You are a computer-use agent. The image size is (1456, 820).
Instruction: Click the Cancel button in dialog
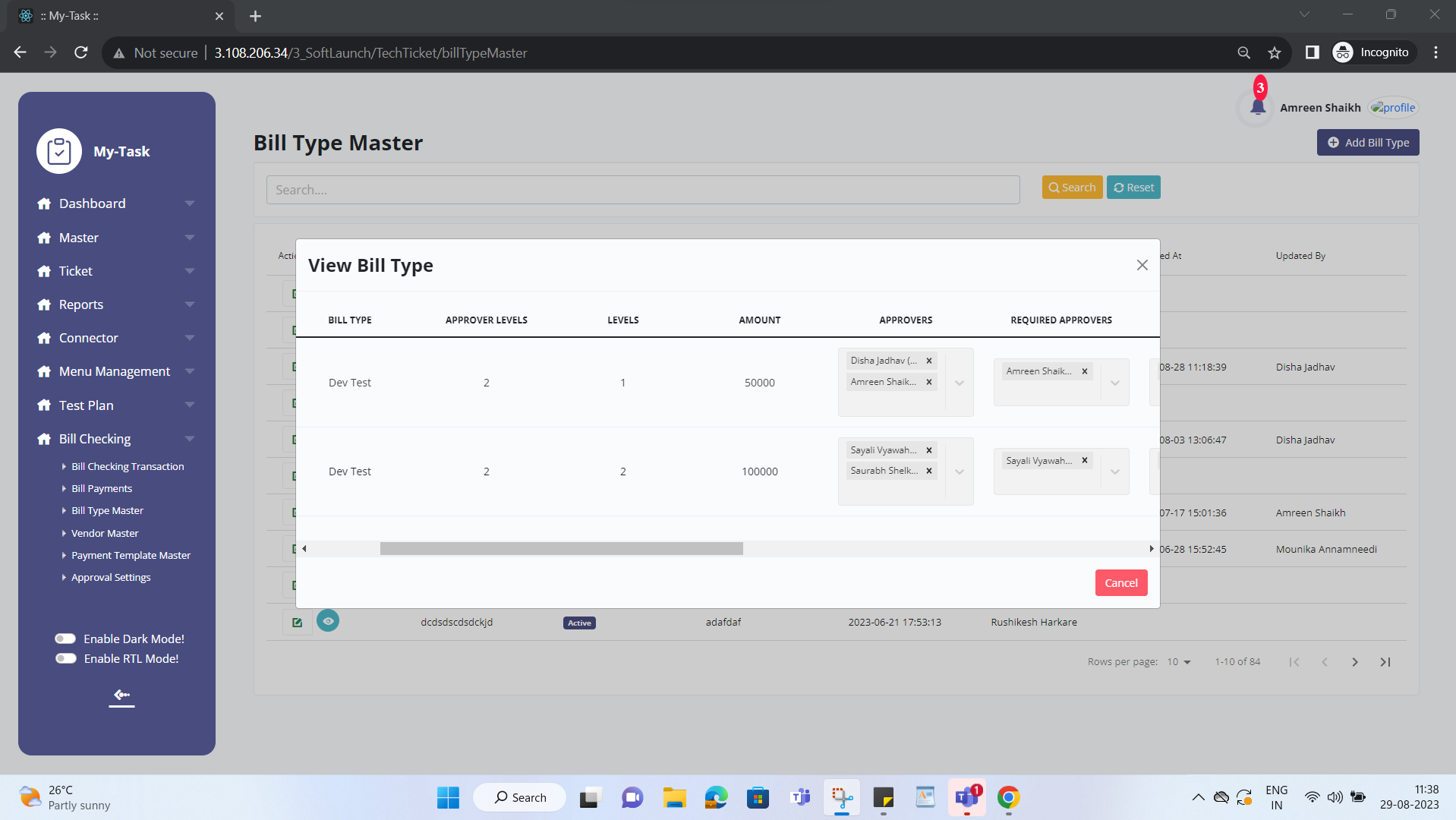[1121, 583]
